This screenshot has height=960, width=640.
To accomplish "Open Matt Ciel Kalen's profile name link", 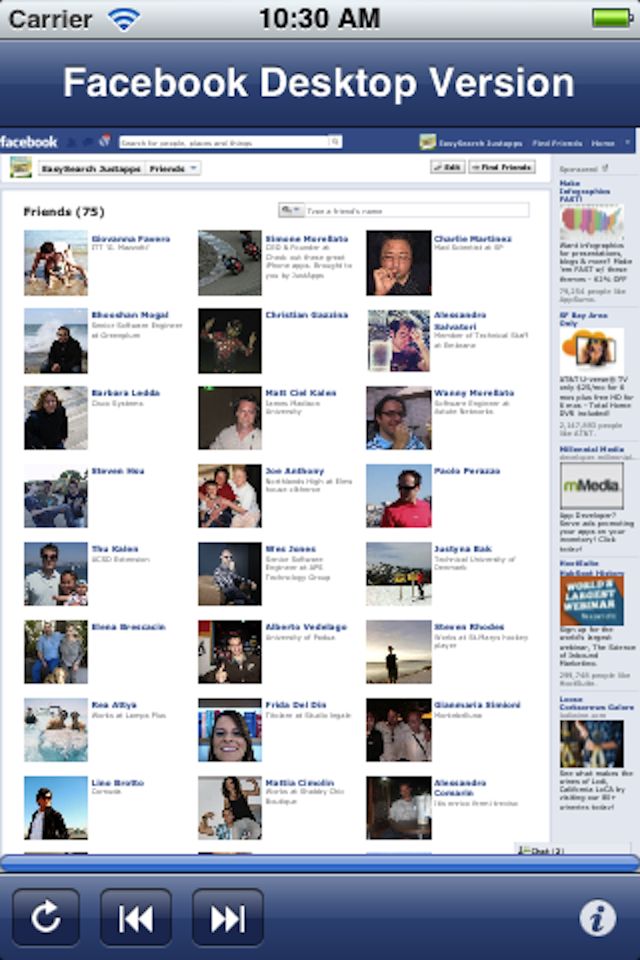I will coord(300,393).
